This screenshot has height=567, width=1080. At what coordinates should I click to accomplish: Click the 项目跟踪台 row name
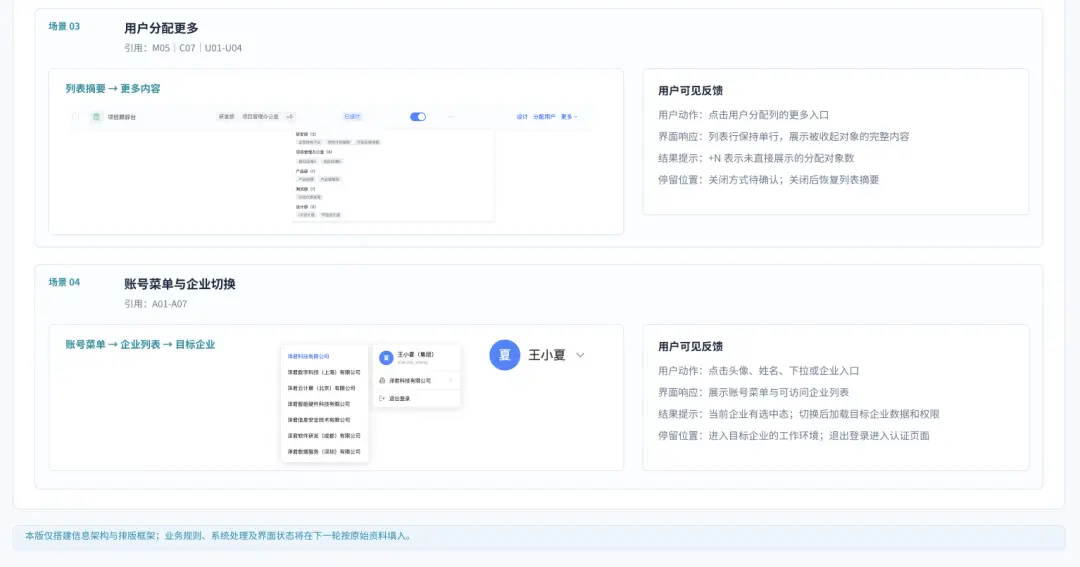[x=122, y=117]
